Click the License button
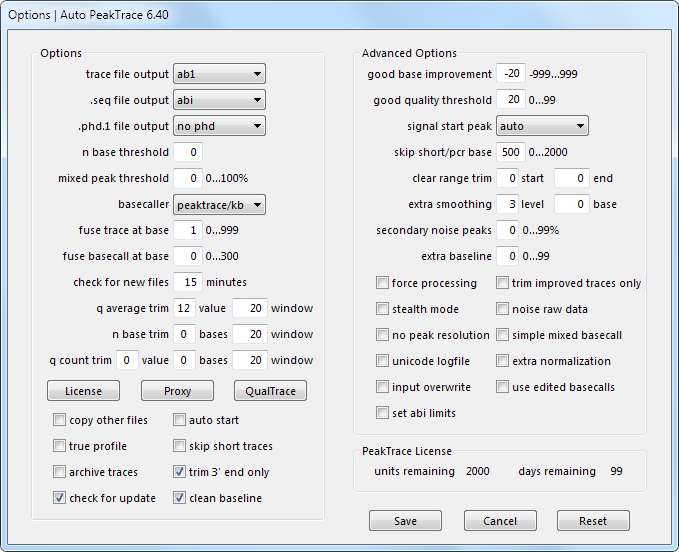679x552 pixels. click(x=83, y=391)
